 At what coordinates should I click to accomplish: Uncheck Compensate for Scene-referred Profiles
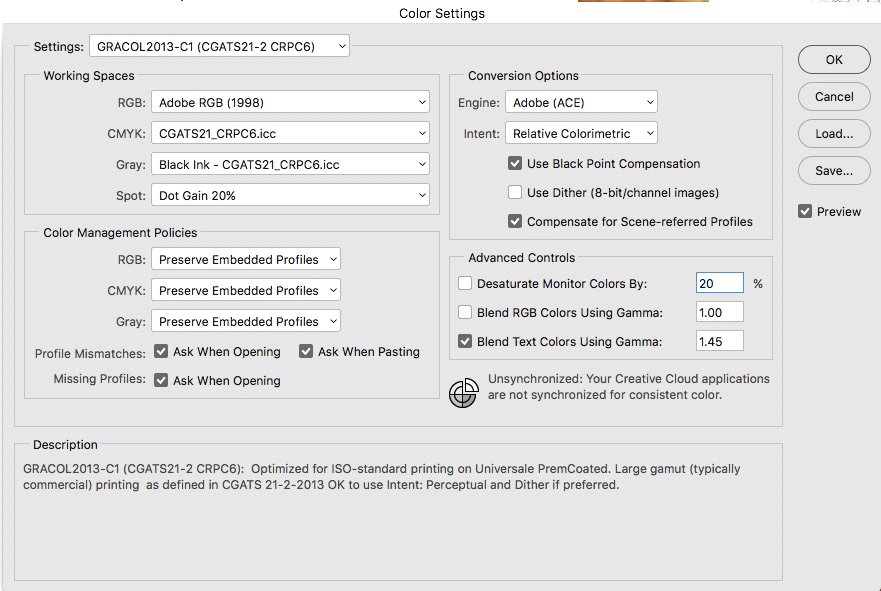(514, 221)
